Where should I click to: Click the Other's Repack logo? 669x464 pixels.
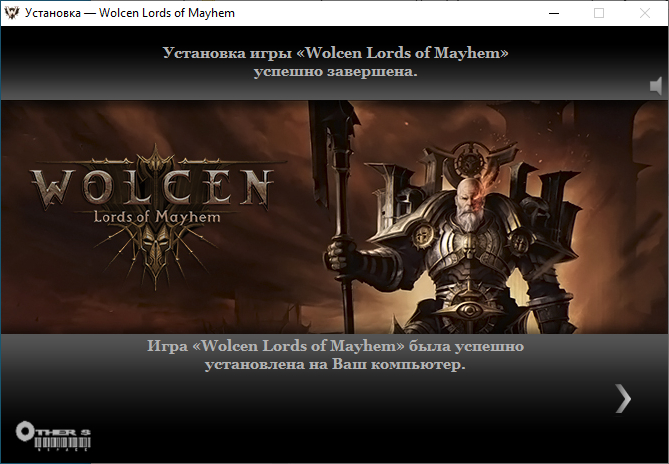tap(53, 436)
